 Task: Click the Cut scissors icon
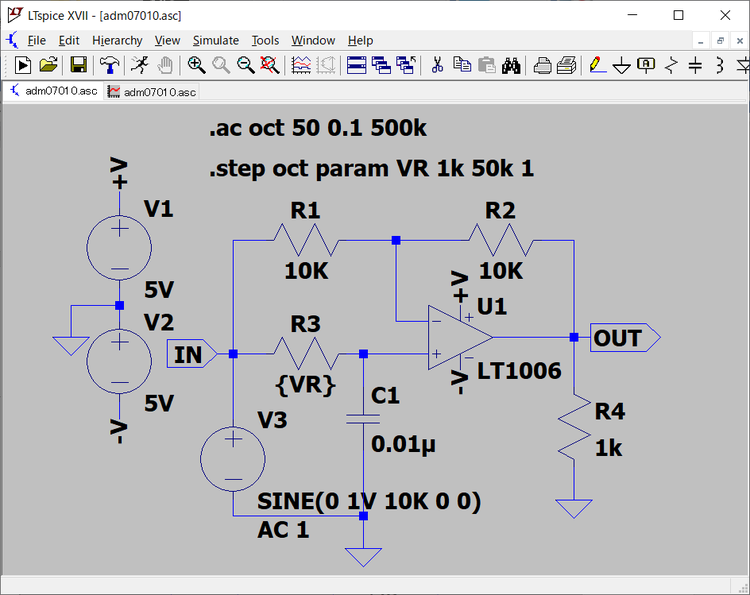pos(437,65)
